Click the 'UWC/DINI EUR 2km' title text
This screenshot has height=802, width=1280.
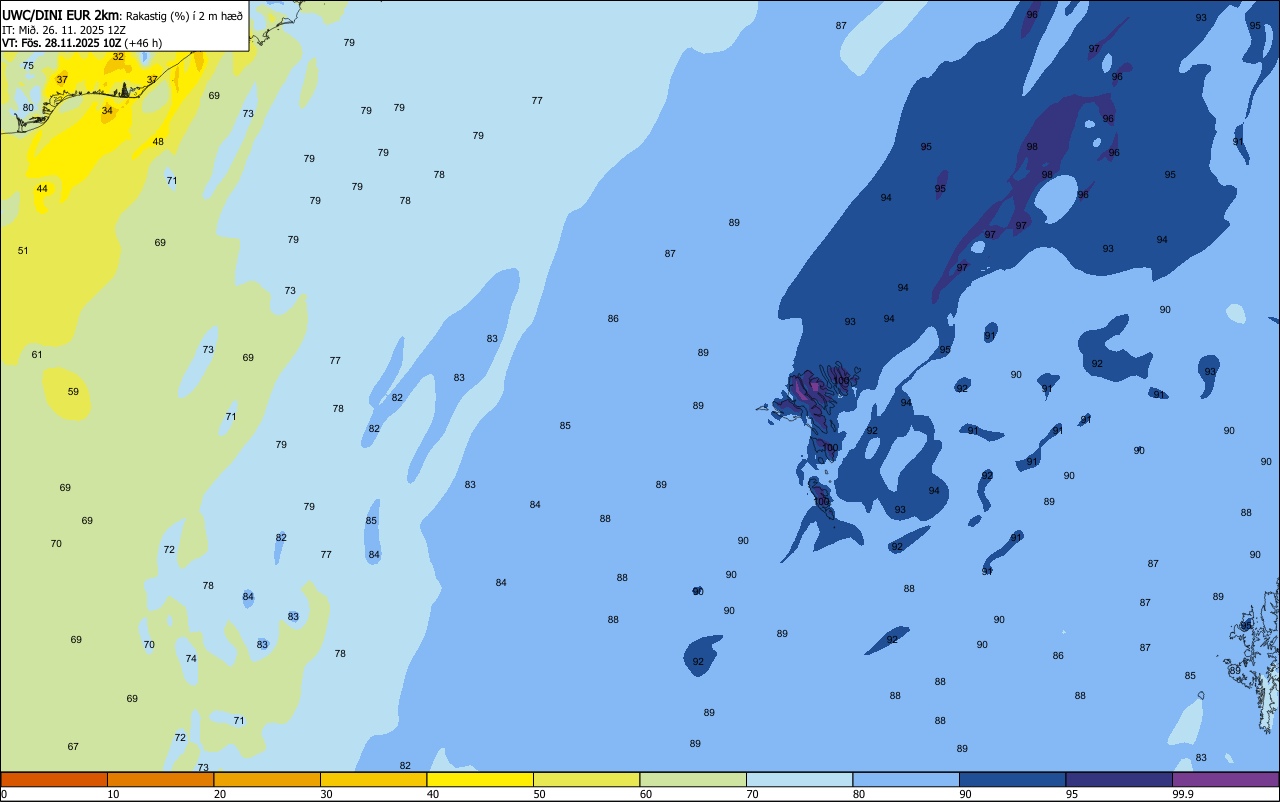coord(60,15)
